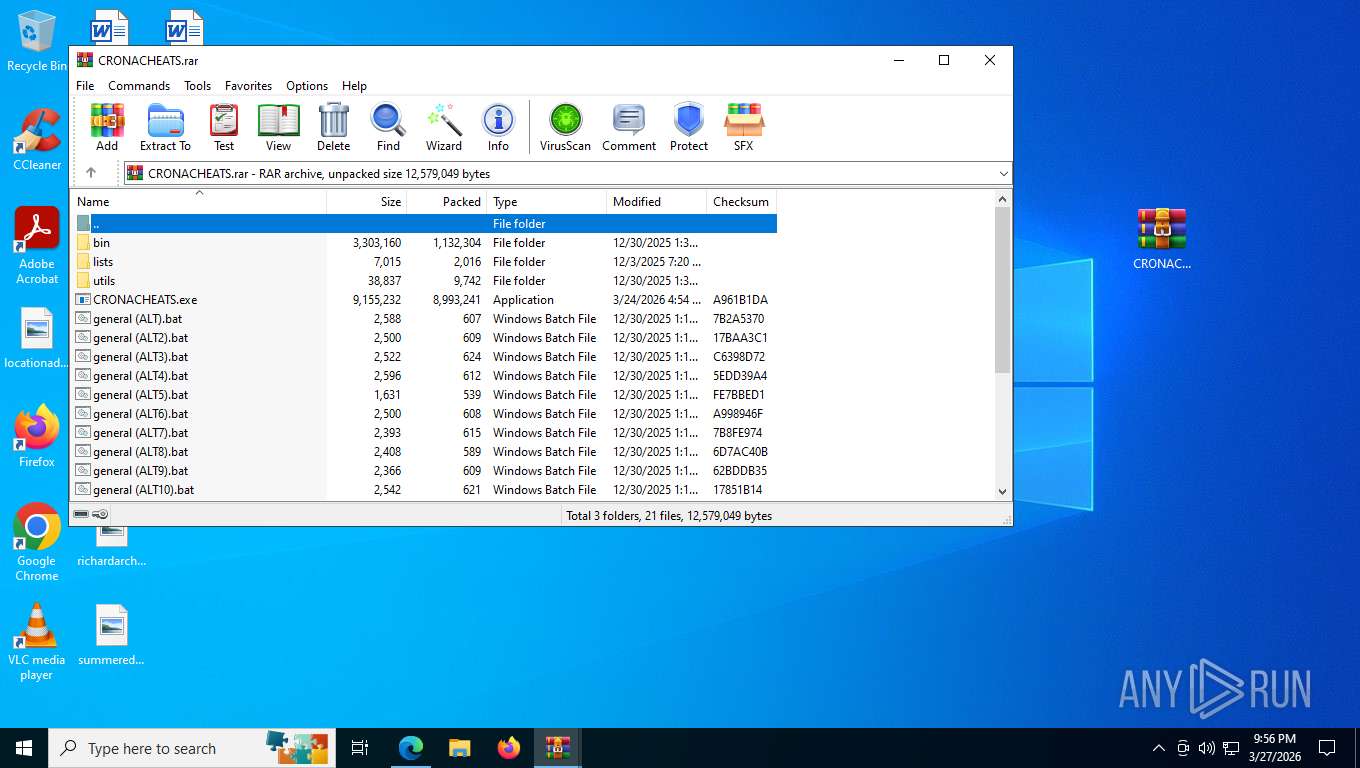Add a Comment to the archive

(629, 127)
